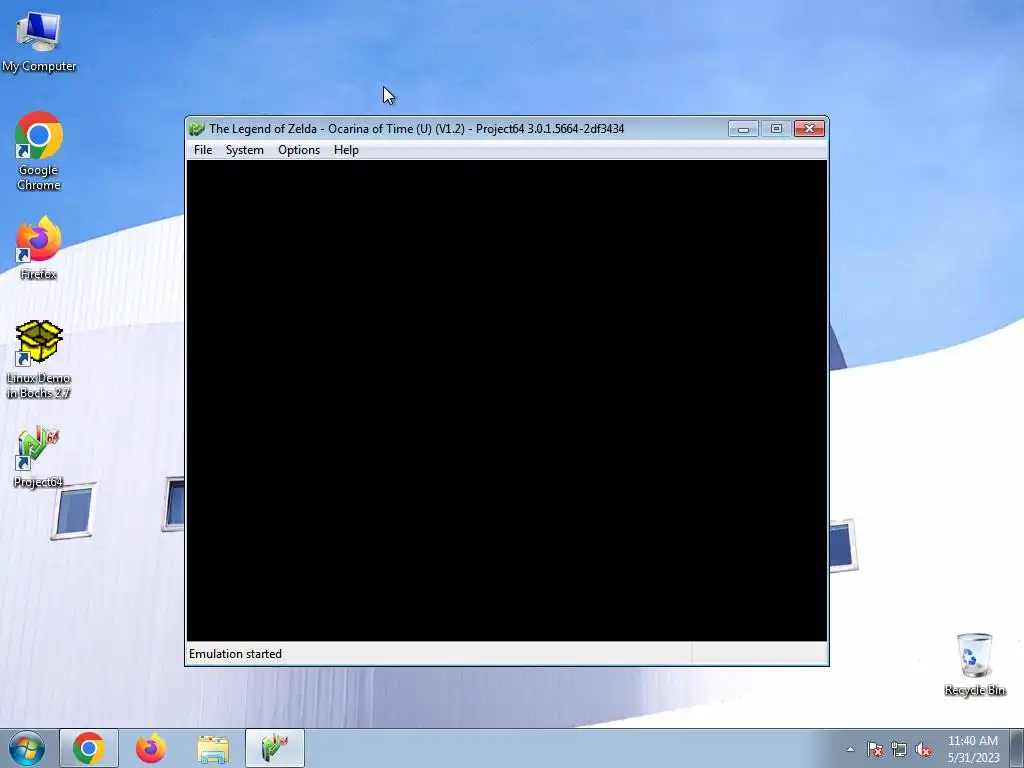Viewport: 1024px width, 768px height.
Task: Open Windows Explorer from the taskbar
Action: (213, 748)
